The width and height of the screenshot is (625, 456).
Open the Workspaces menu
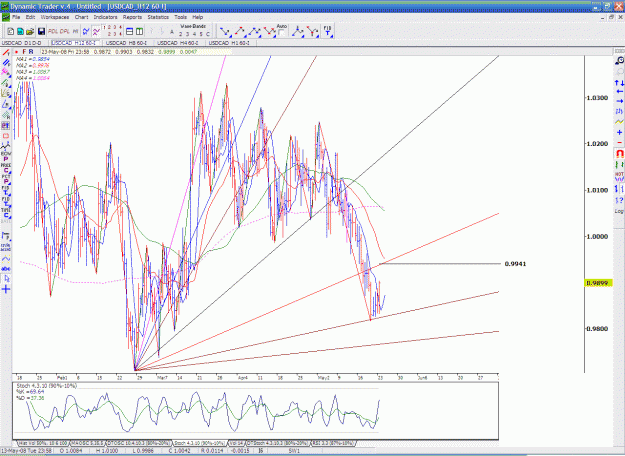(55, 17)
